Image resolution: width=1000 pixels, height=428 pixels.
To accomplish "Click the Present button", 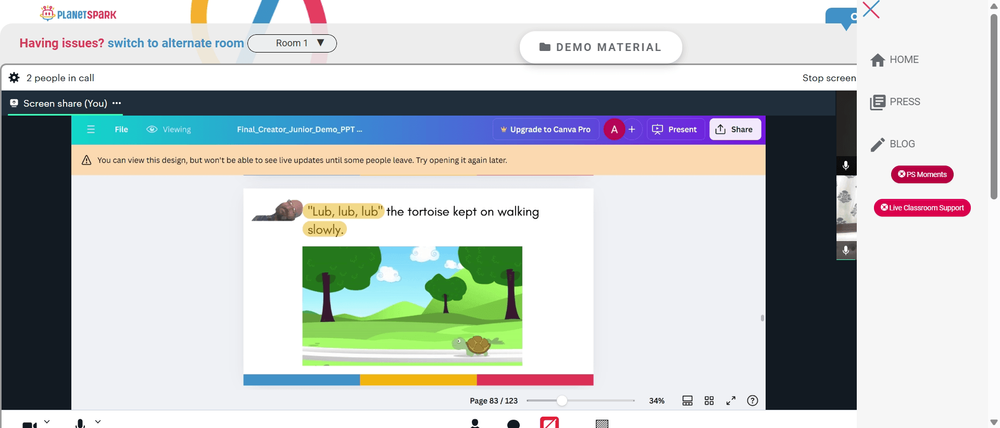I will (x=675, y=129).
